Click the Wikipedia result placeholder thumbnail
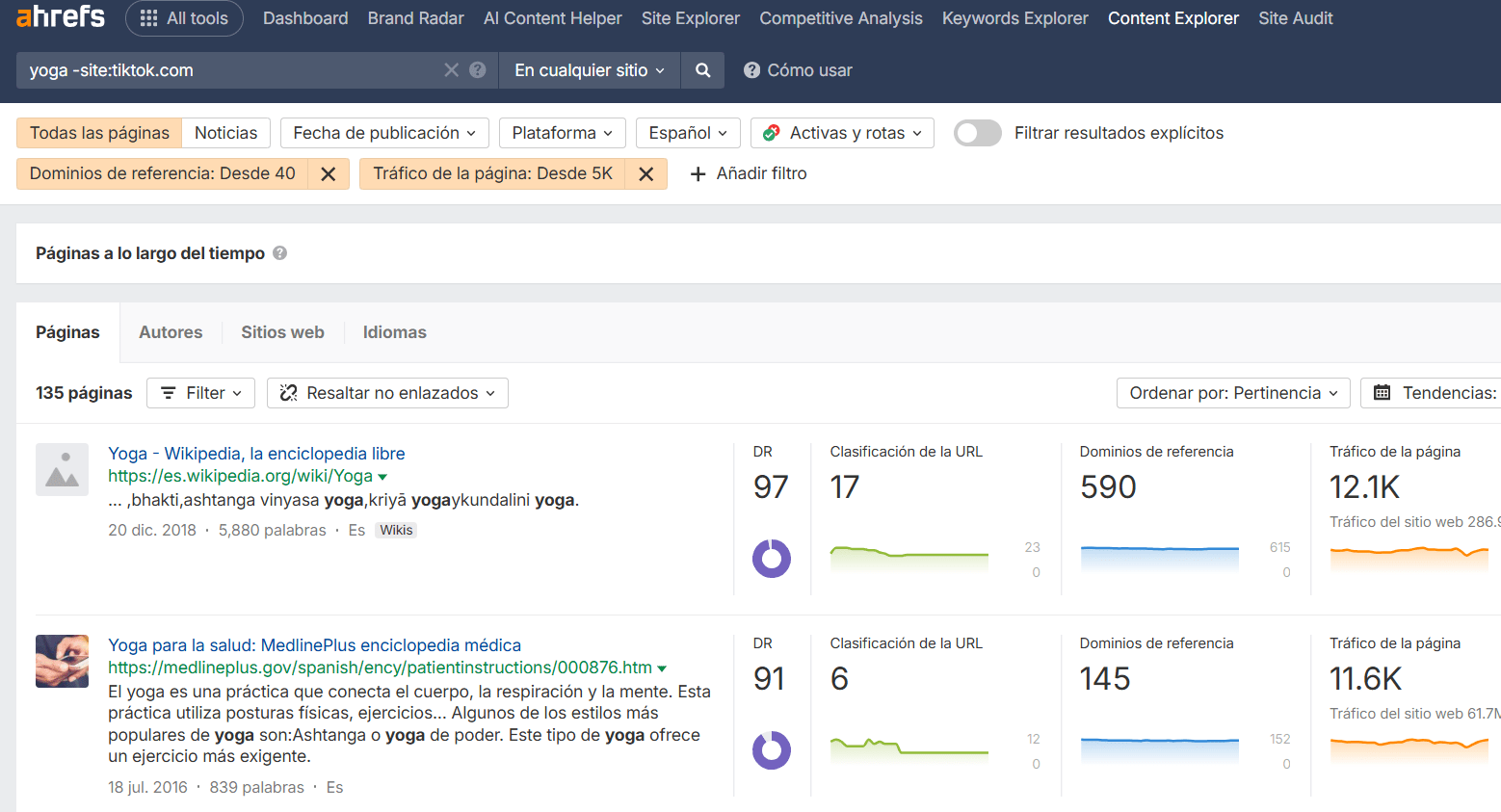 pyautogui.click(x=62, y=469)
